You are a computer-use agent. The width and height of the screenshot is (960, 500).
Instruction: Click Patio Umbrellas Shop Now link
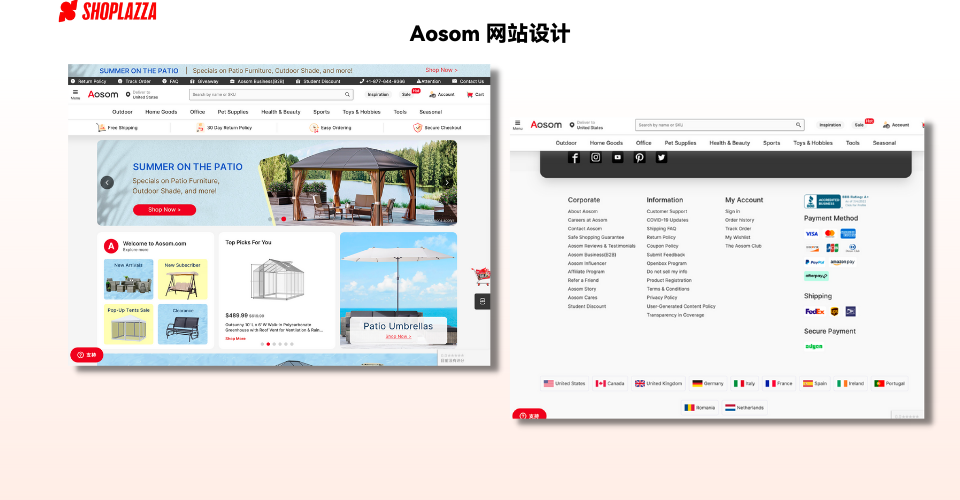click(398, 337)
